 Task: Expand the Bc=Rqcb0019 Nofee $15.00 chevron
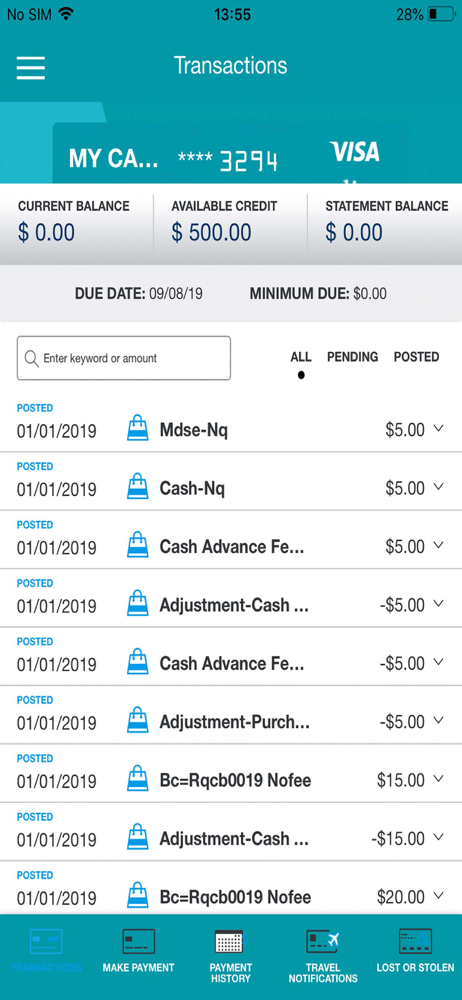point(438,779)
